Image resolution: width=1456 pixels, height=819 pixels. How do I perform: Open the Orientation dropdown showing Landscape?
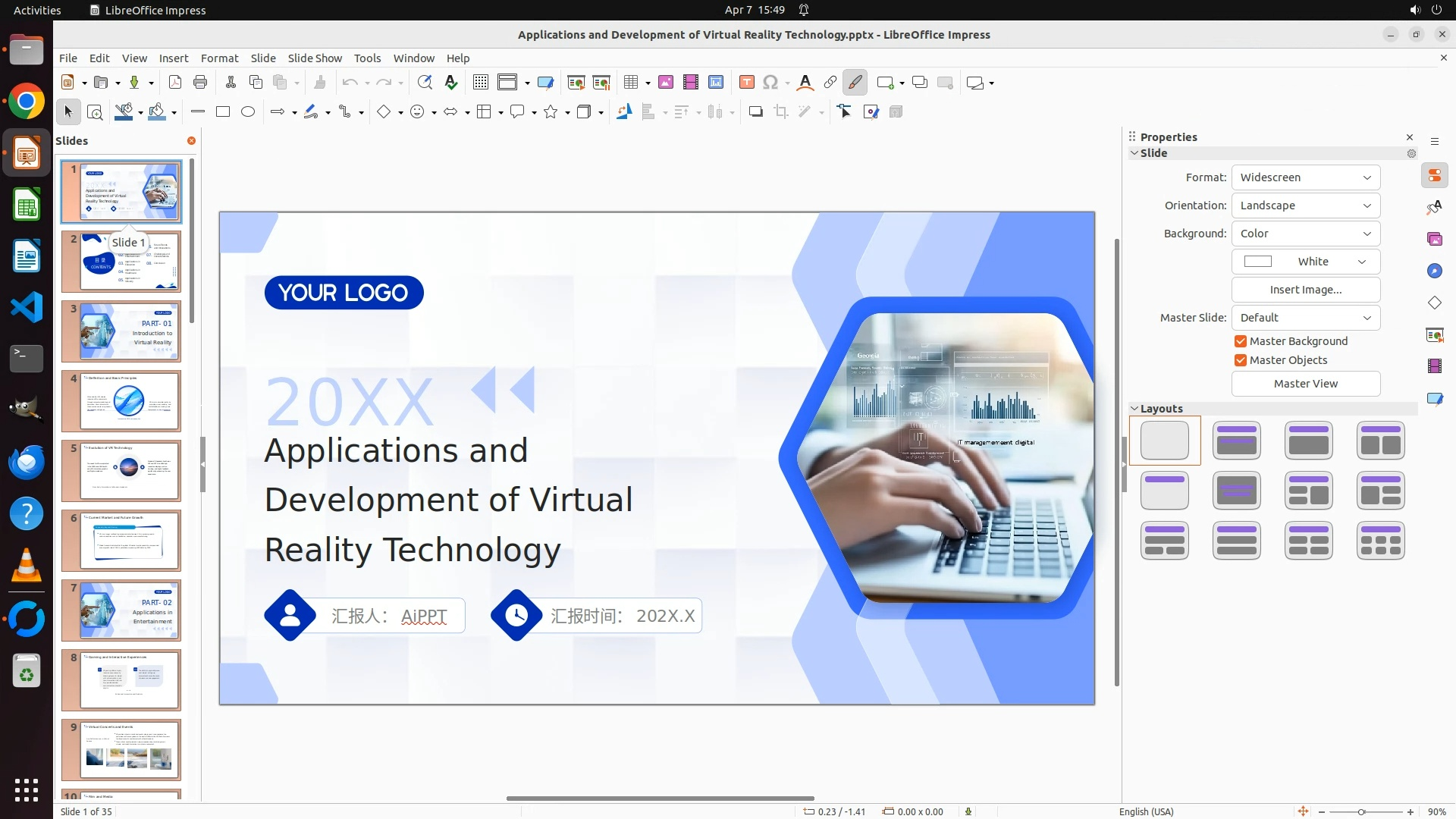(1305, 206)
